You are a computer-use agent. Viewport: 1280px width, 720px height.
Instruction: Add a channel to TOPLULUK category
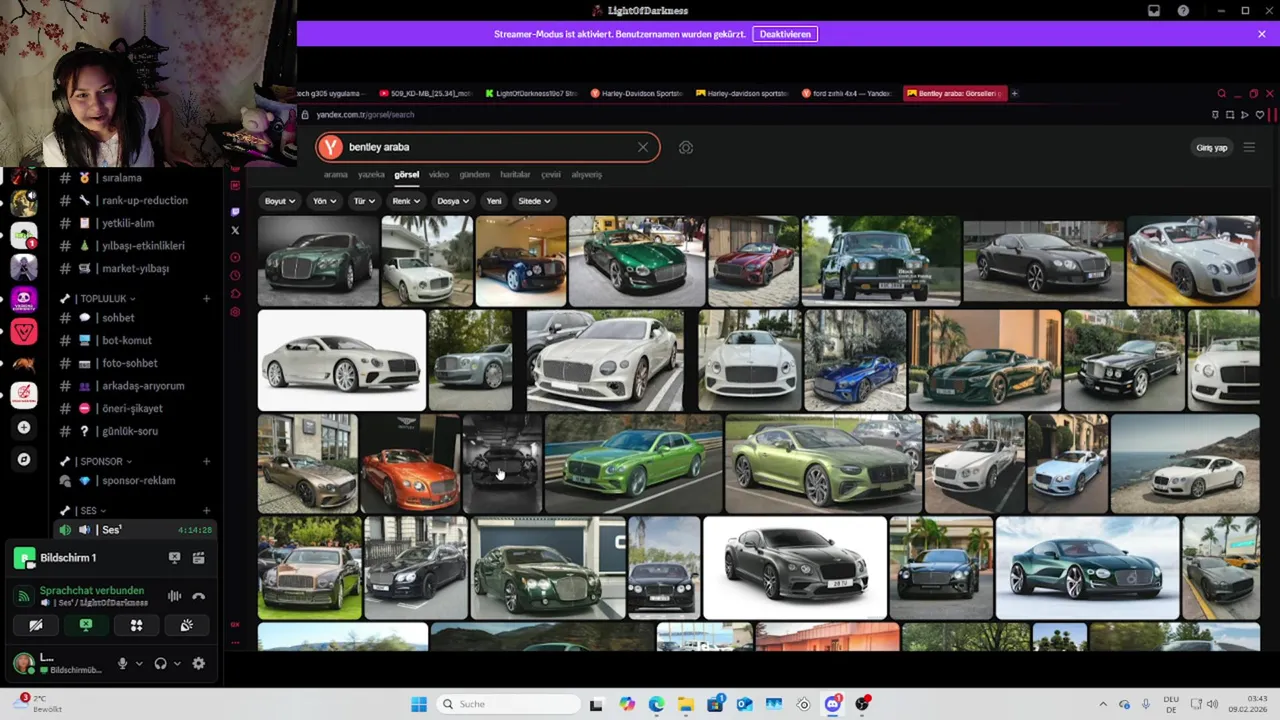tap(206, 298)
